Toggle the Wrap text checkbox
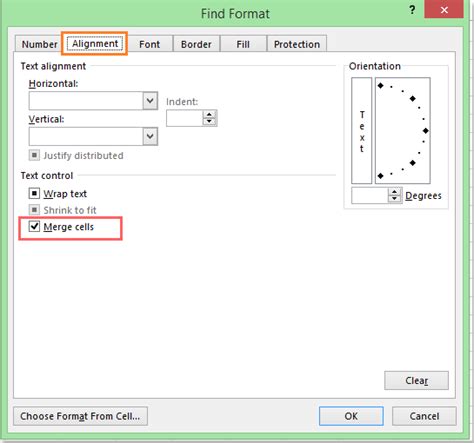 pyautogui.click(x=34, y=193)
